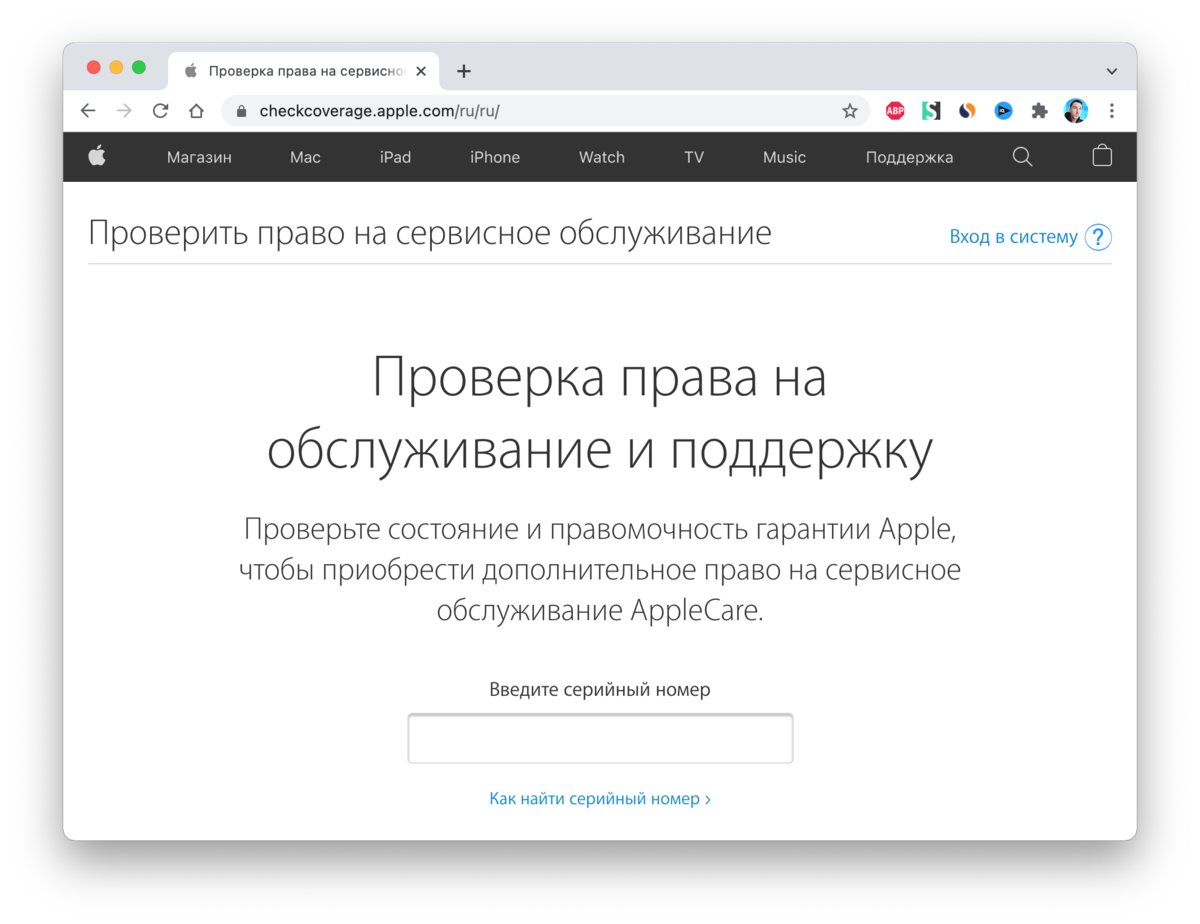Click the serial number input field

(x=600, y=738)
